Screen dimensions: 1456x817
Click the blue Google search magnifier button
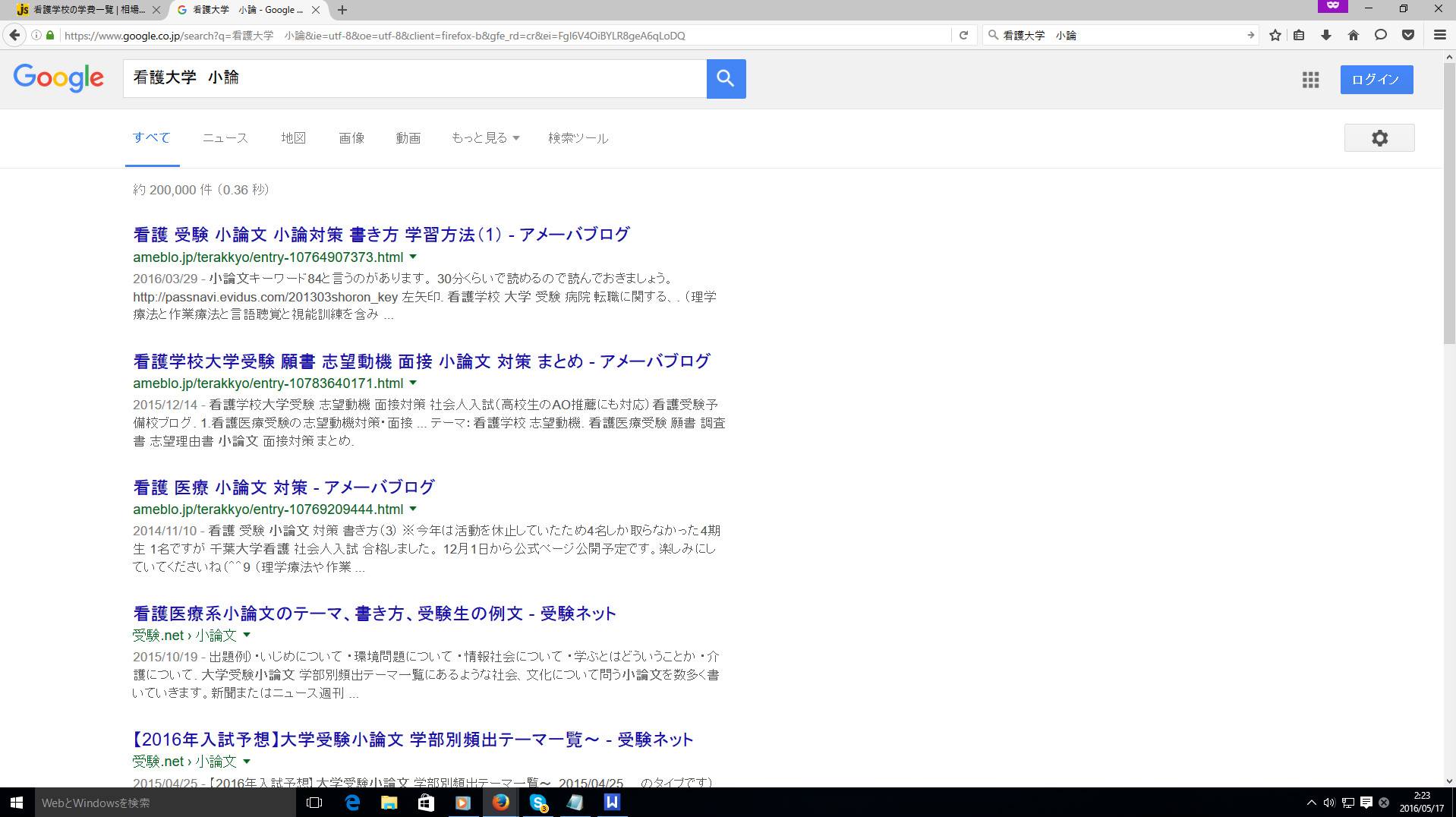(726, 79)
